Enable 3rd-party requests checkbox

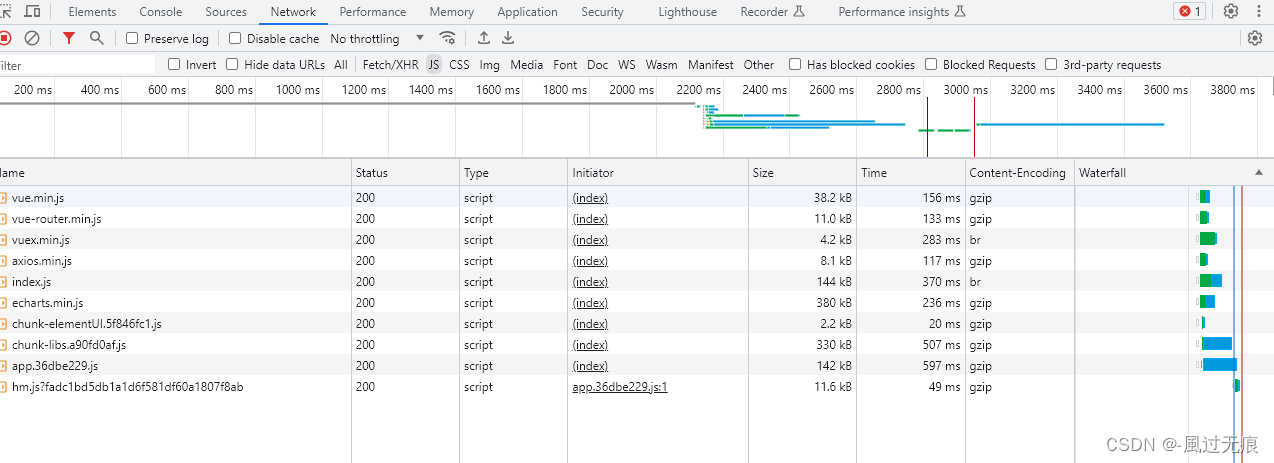1051,64
